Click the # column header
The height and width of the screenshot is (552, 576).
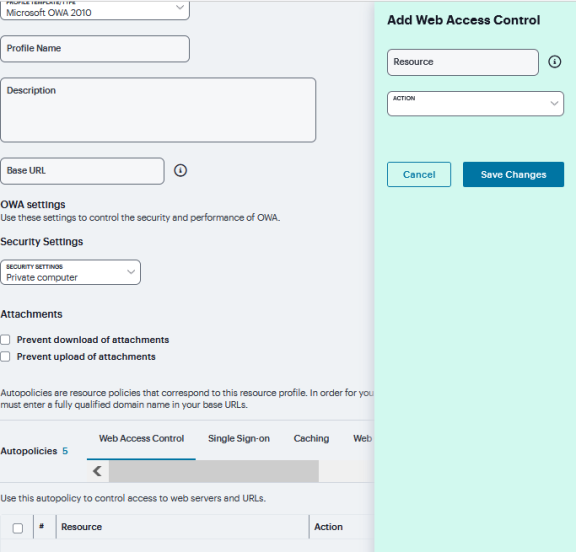(42, 526)
